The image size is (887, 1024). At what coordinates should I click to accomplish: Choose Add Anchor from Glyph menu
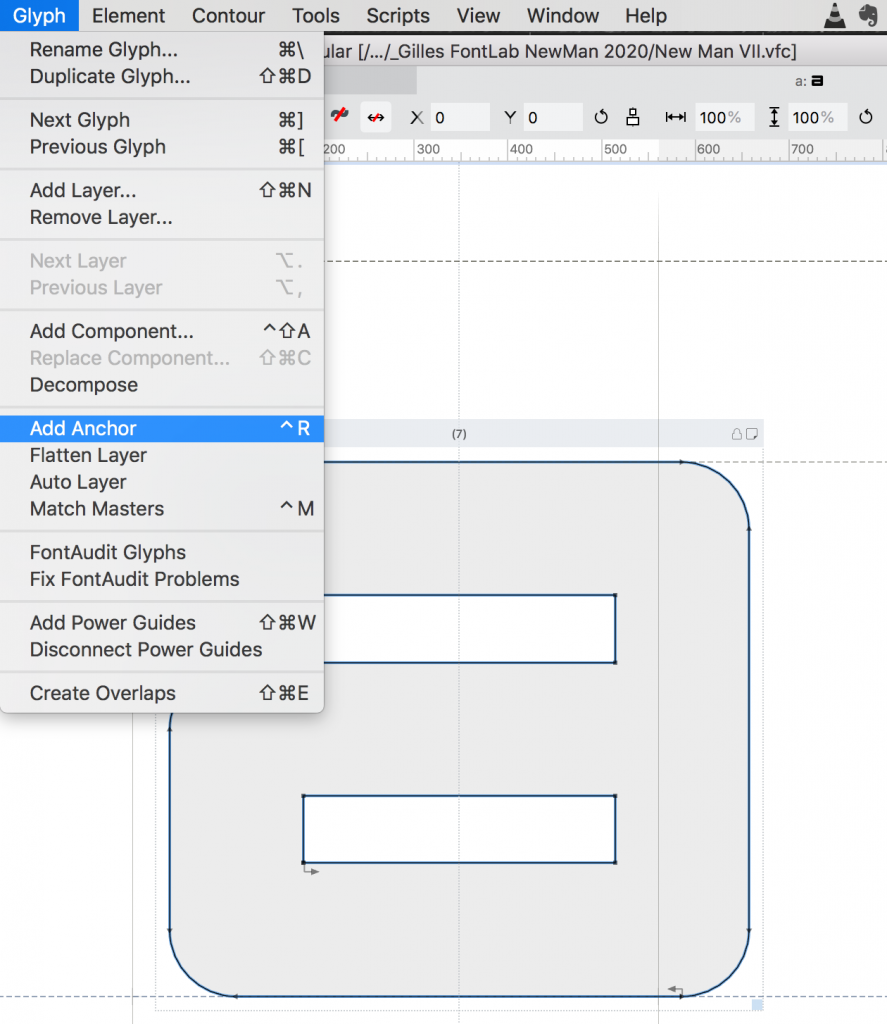[83, 428]
